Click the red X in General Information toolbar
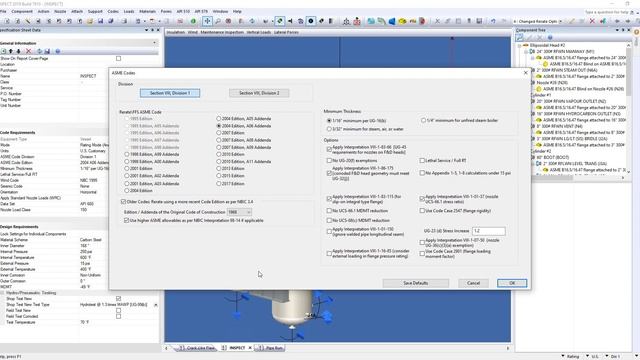The height and width of the screenshot is (360, 640). [x=29, y=51]
